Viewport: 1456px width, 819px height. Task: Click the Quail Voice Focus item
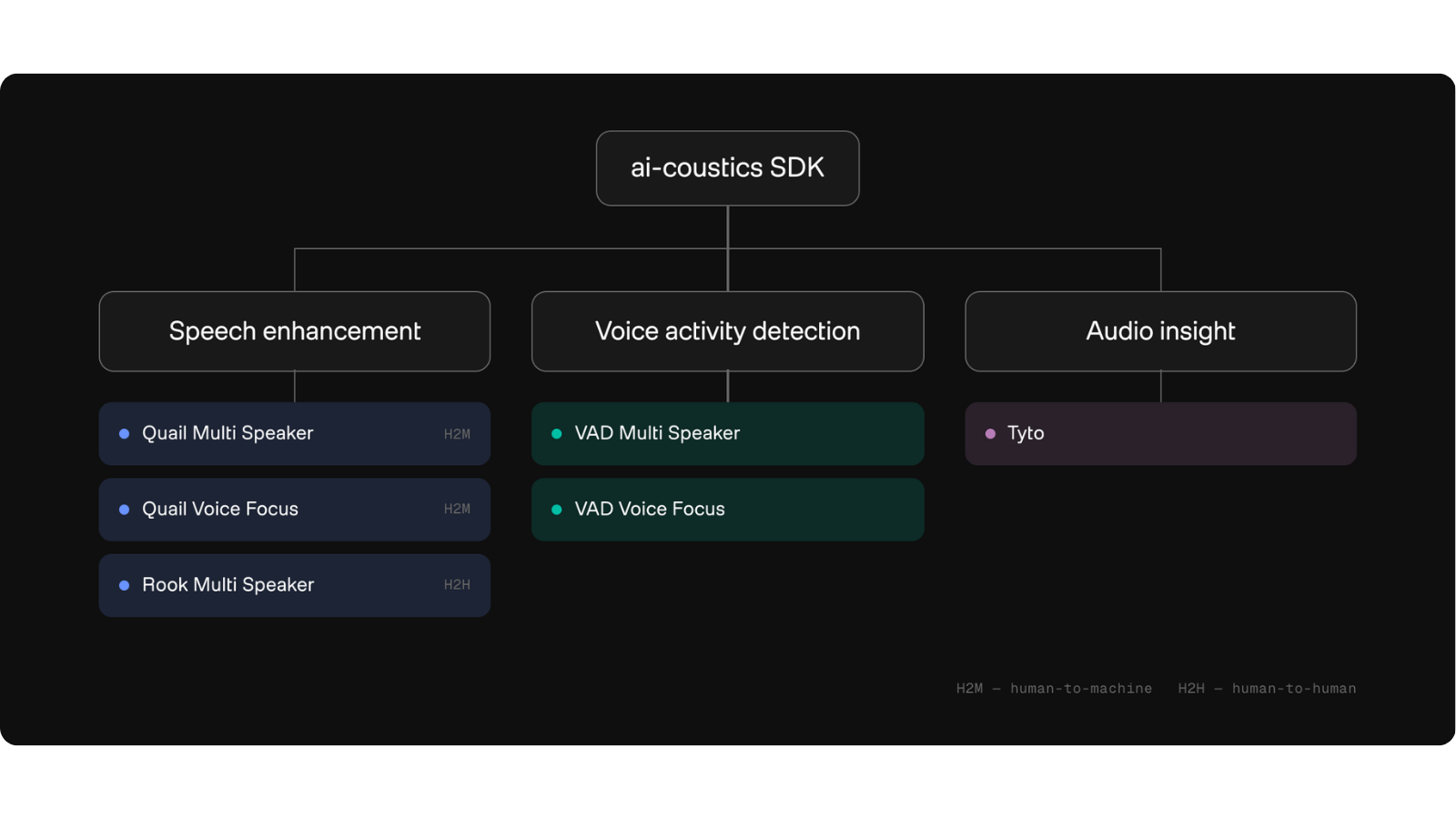point(295,510)
